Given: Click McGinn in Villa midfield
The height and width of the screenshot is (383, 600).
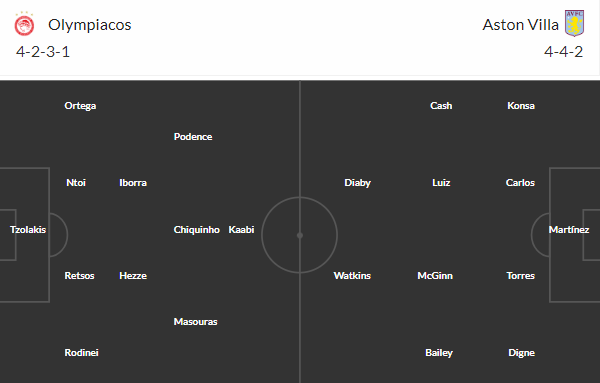Looking at the screenshot, I should [x=435, y=275].
